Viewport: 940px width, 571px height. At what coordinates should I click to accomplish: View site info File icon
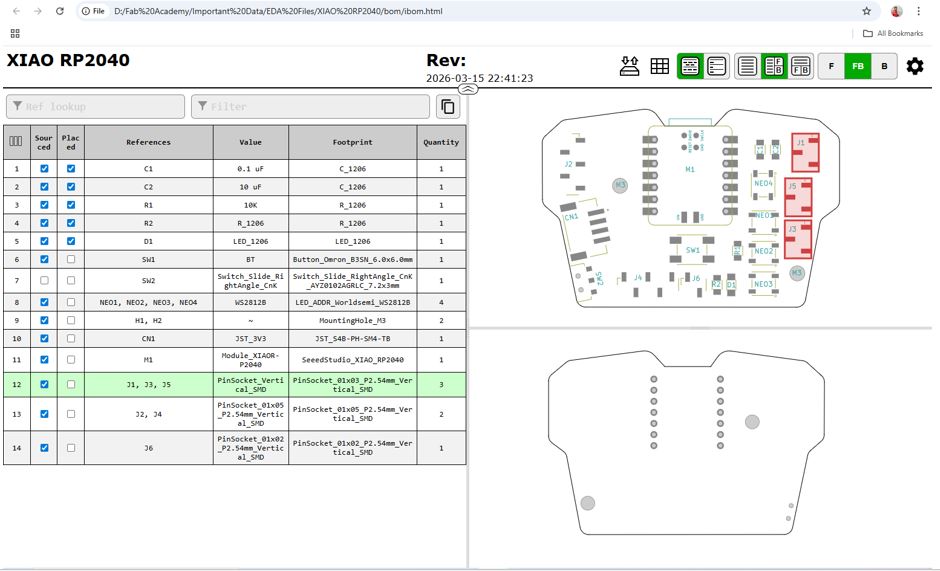tap(93, 11)
